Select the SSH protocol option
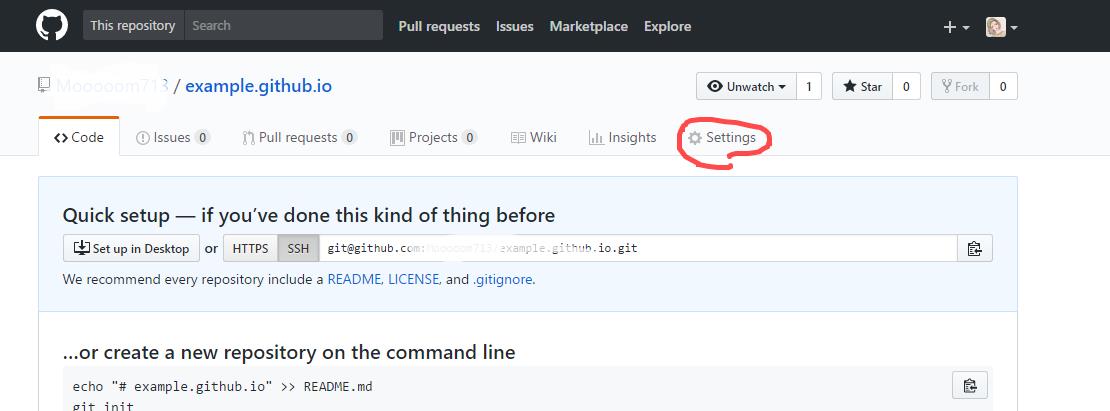1110x411 pixels. 298,249
